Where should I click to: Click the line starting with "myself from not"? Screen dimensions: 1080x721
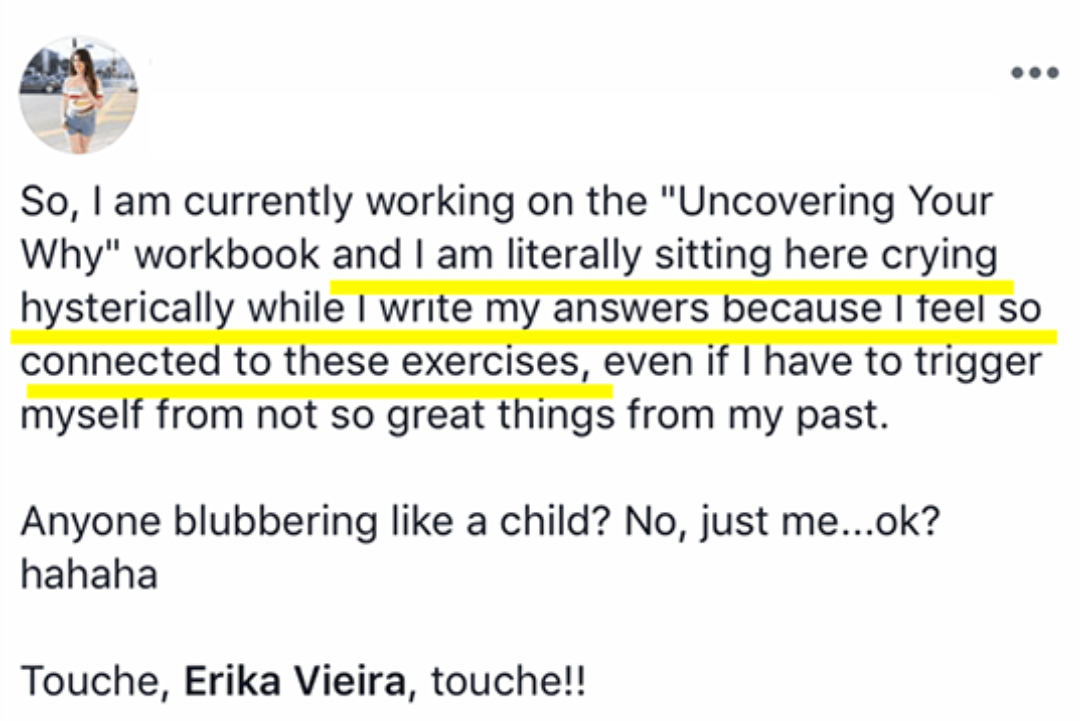[455, 416]
